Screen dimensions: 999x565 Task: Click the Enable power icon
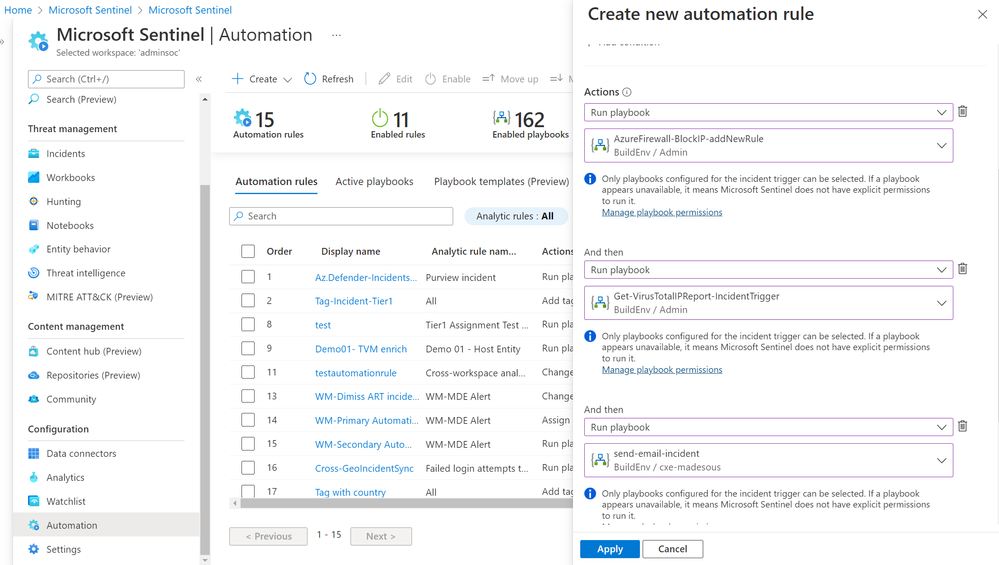[431, 79]
